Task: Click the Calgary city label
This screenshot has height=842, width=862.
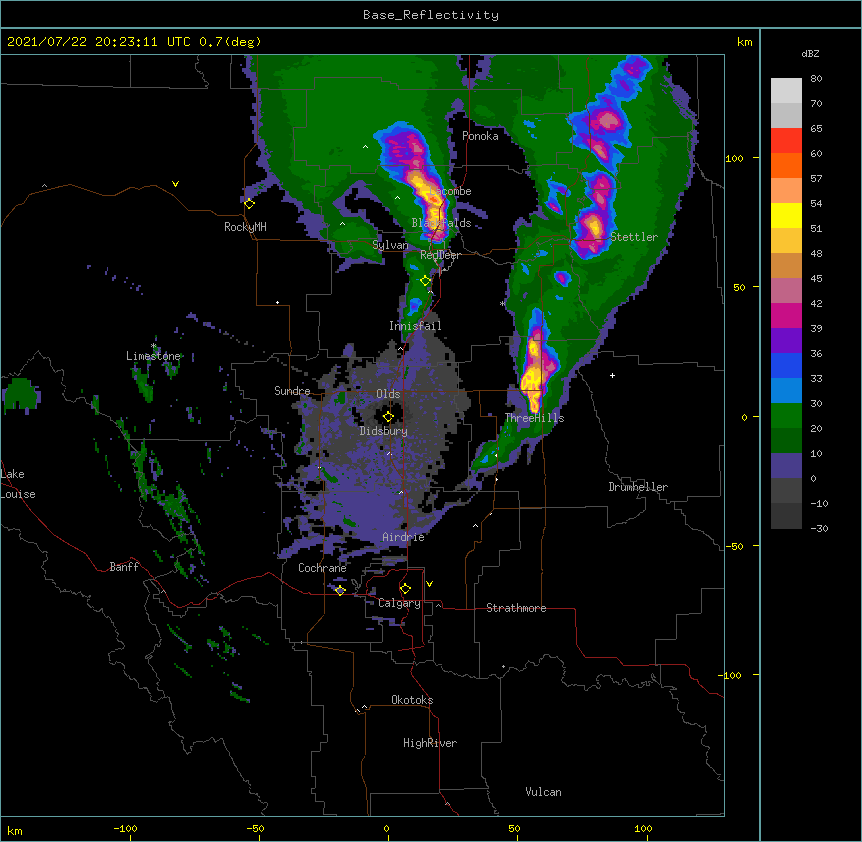Action: coord(399,603)
